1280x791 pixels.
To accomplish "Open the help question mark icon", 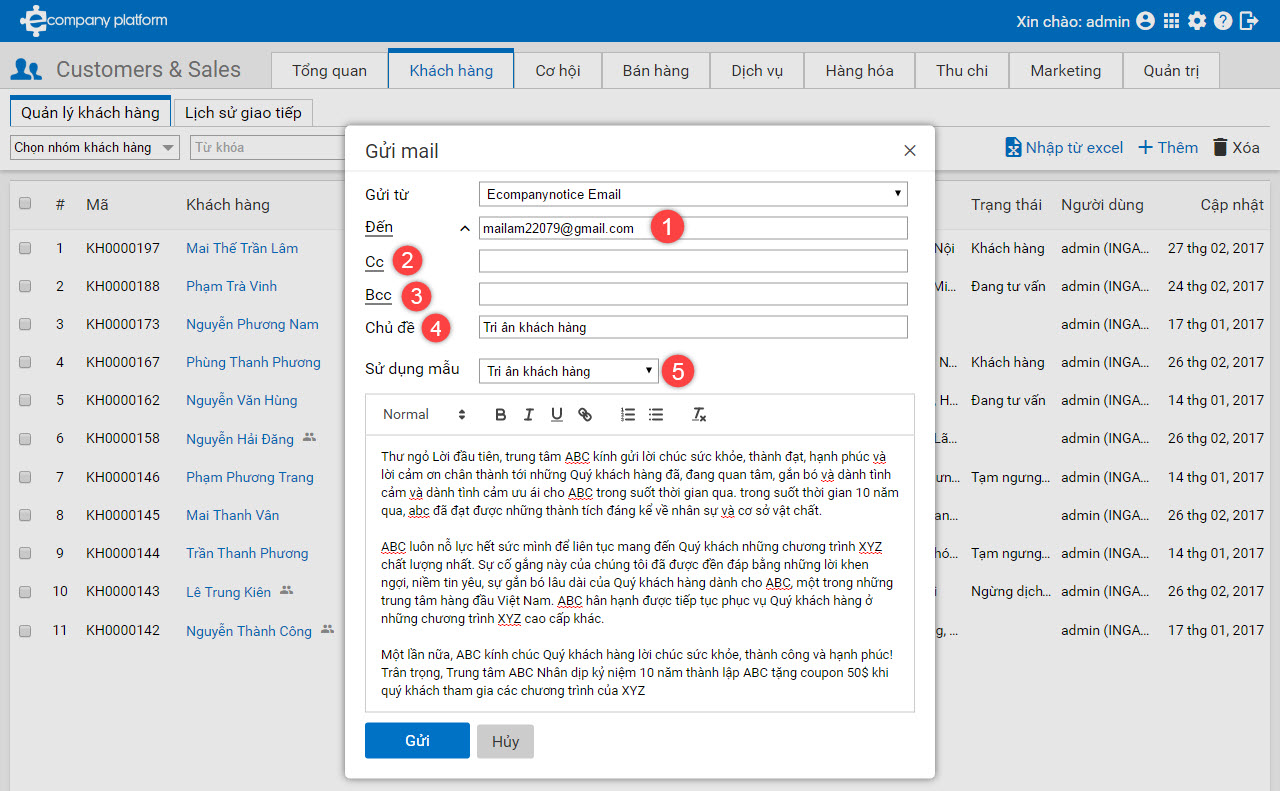I will (1222, 21).
